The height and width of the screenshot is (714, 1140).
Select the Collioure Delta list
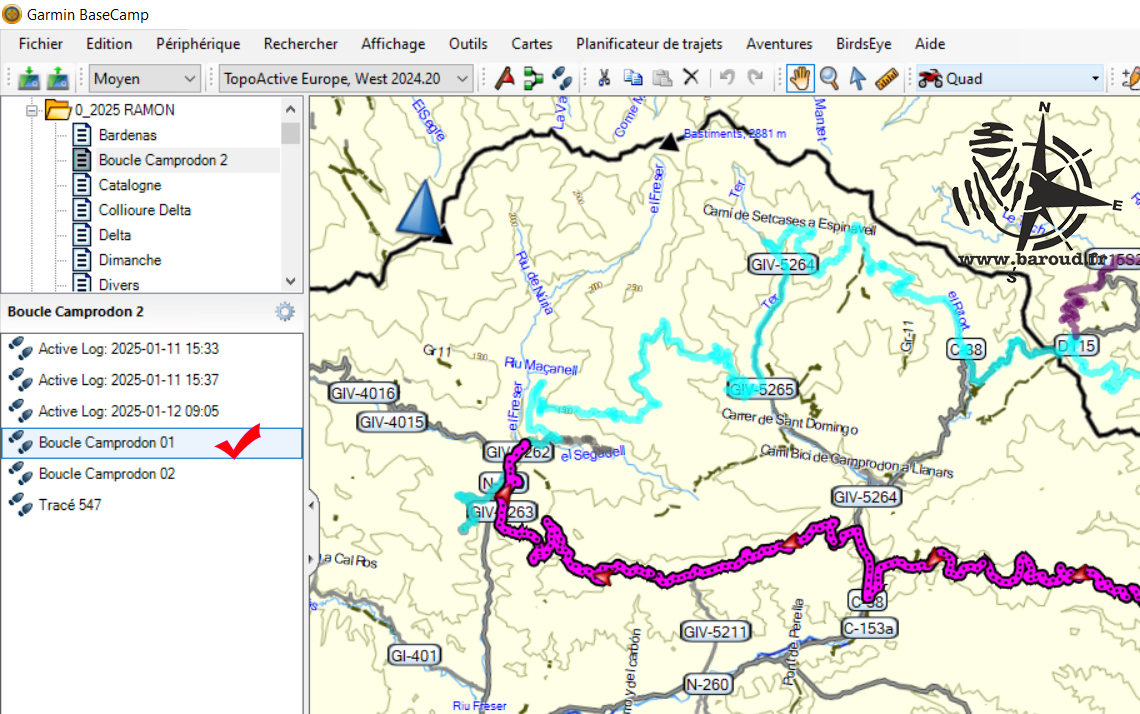pos(145,210)
